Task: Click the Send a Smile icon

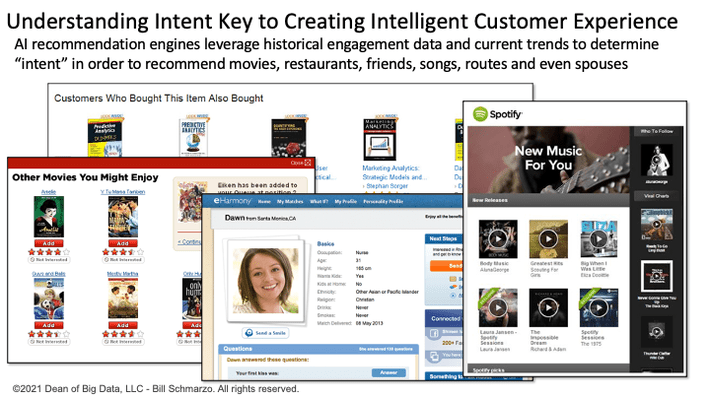Action: click(x=249, y=333)
